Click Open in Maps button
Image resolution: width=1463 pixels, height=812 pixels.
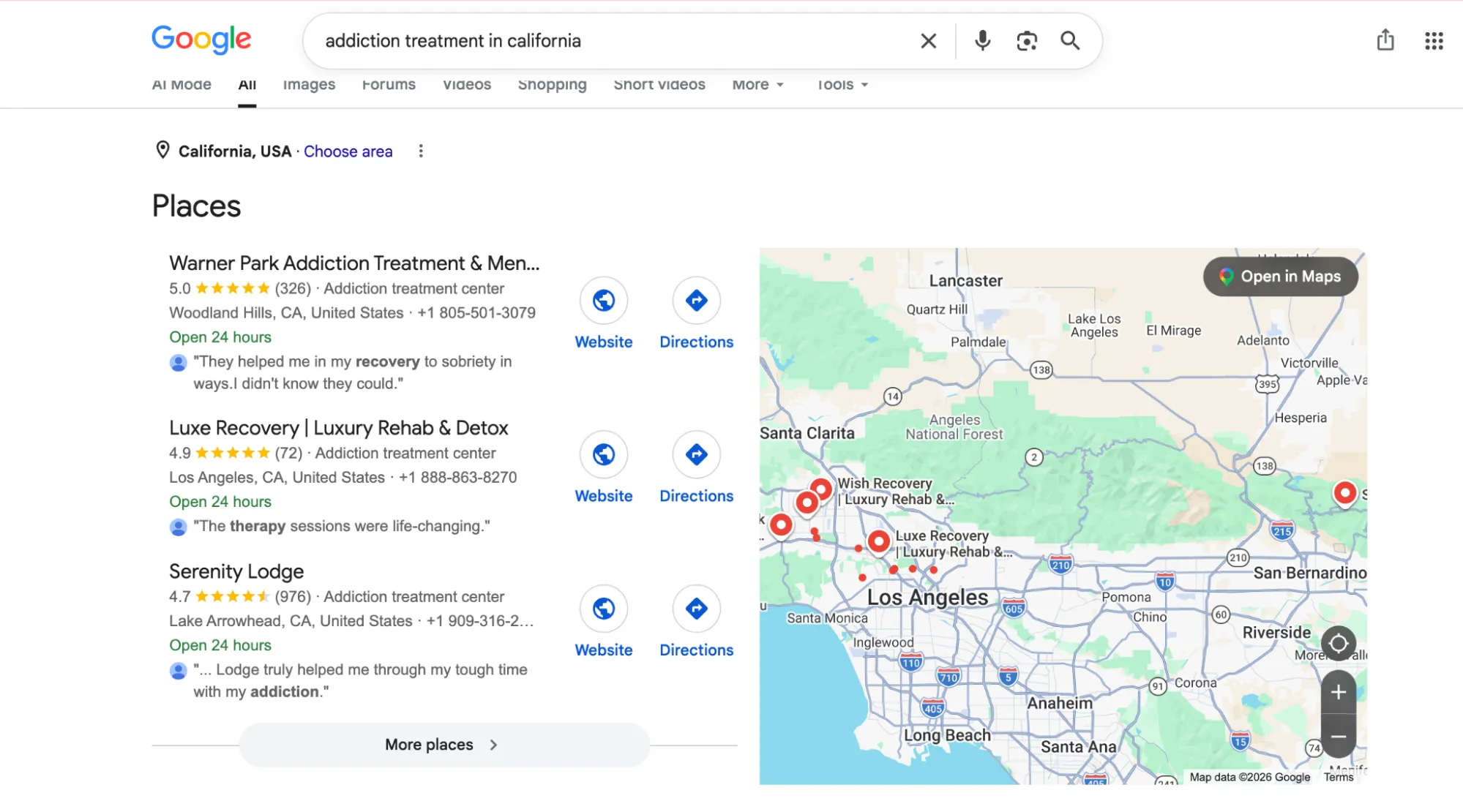[x=1280, y=277]
